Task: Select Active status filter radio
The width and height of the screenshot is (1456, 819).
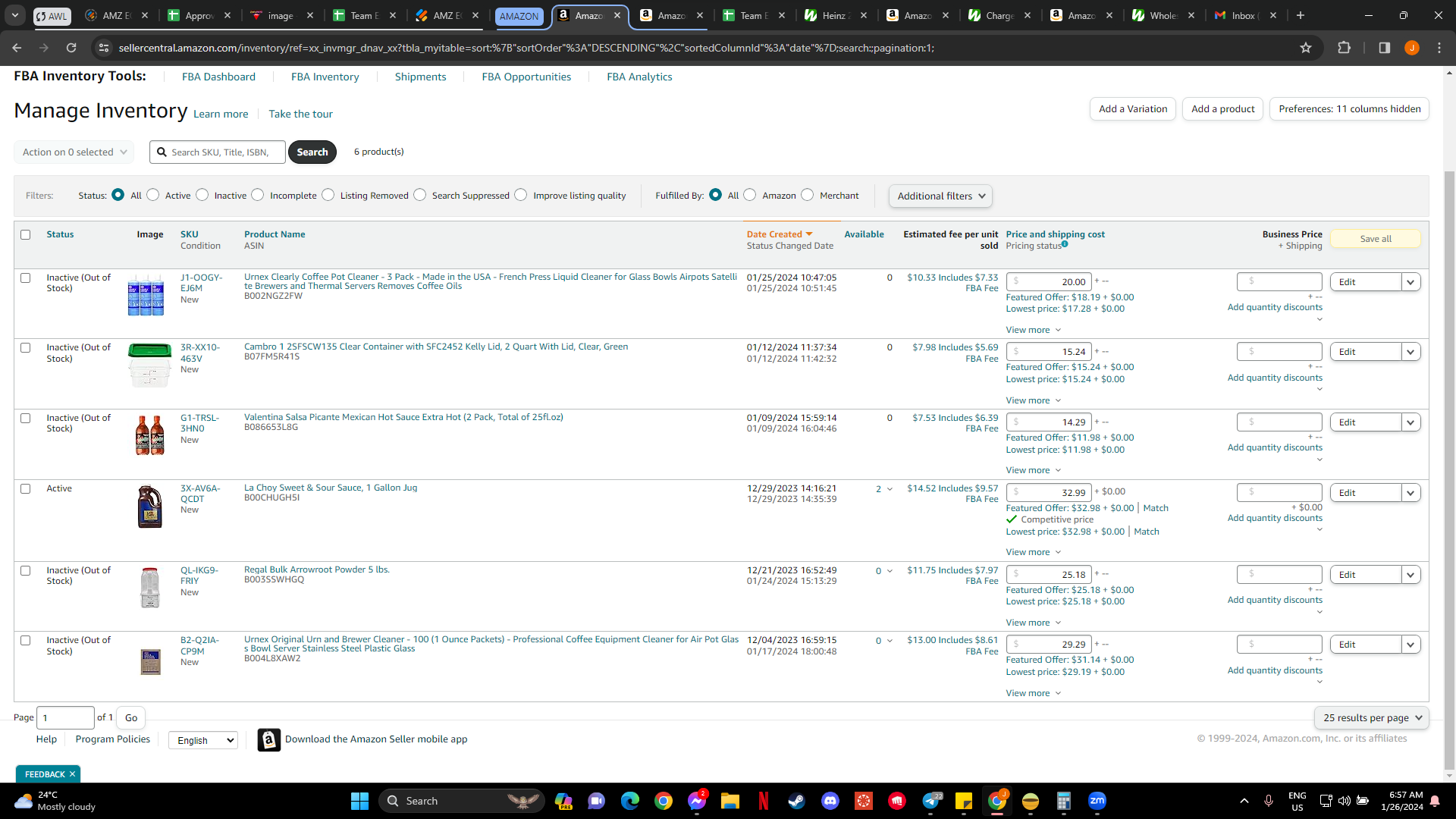Action: click(x=153, y=195)
